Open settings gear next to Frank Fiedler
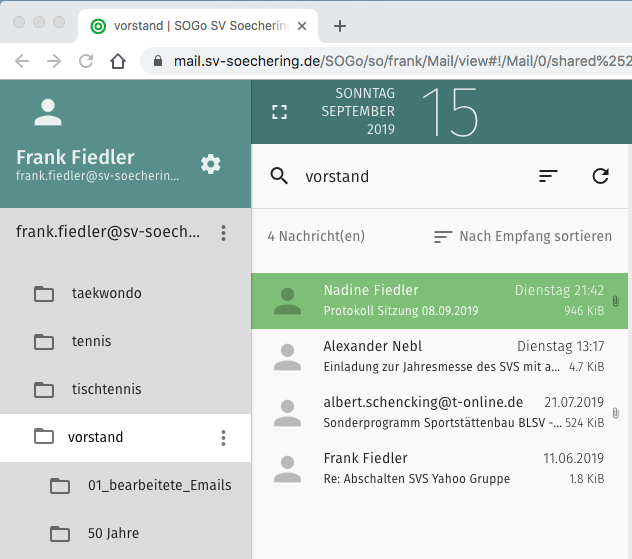The image size is (632, 559). [x=211, y=164]
